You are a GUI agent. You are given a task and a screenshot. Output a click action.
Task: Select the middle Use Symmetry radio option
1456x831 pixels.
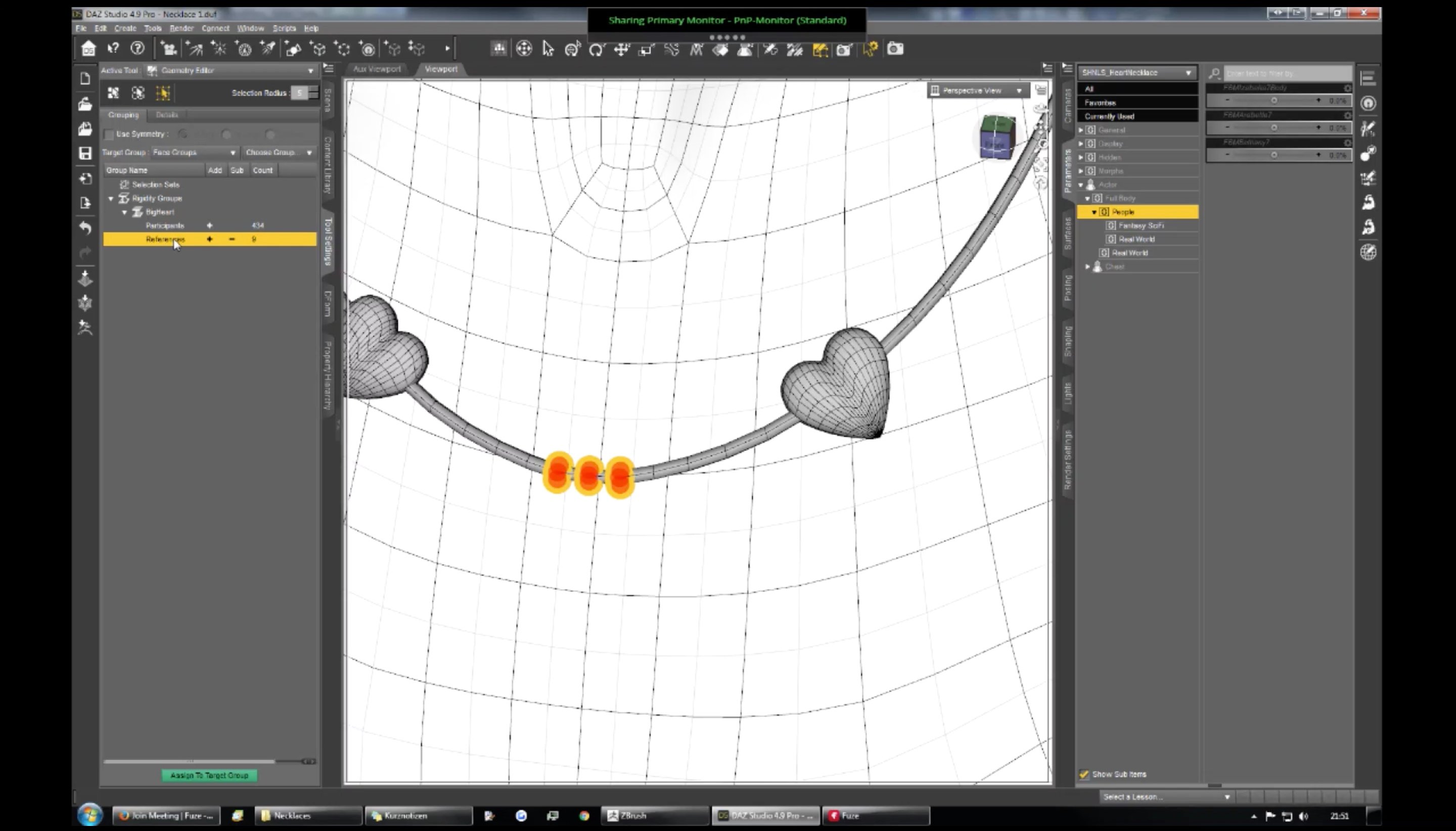(x=226, y=134)
